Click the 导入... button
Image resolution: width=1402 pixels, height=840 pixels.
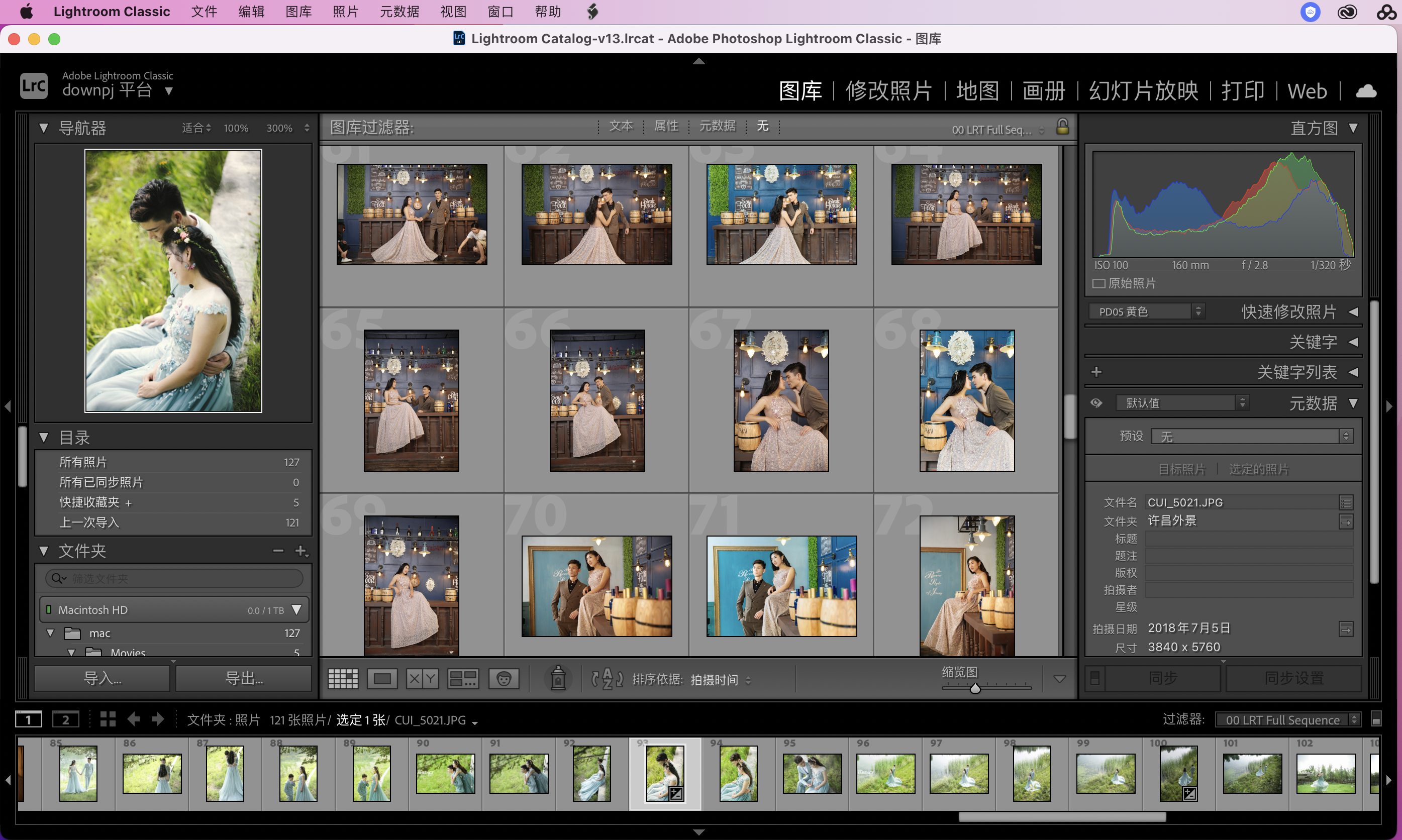point(103,678)
